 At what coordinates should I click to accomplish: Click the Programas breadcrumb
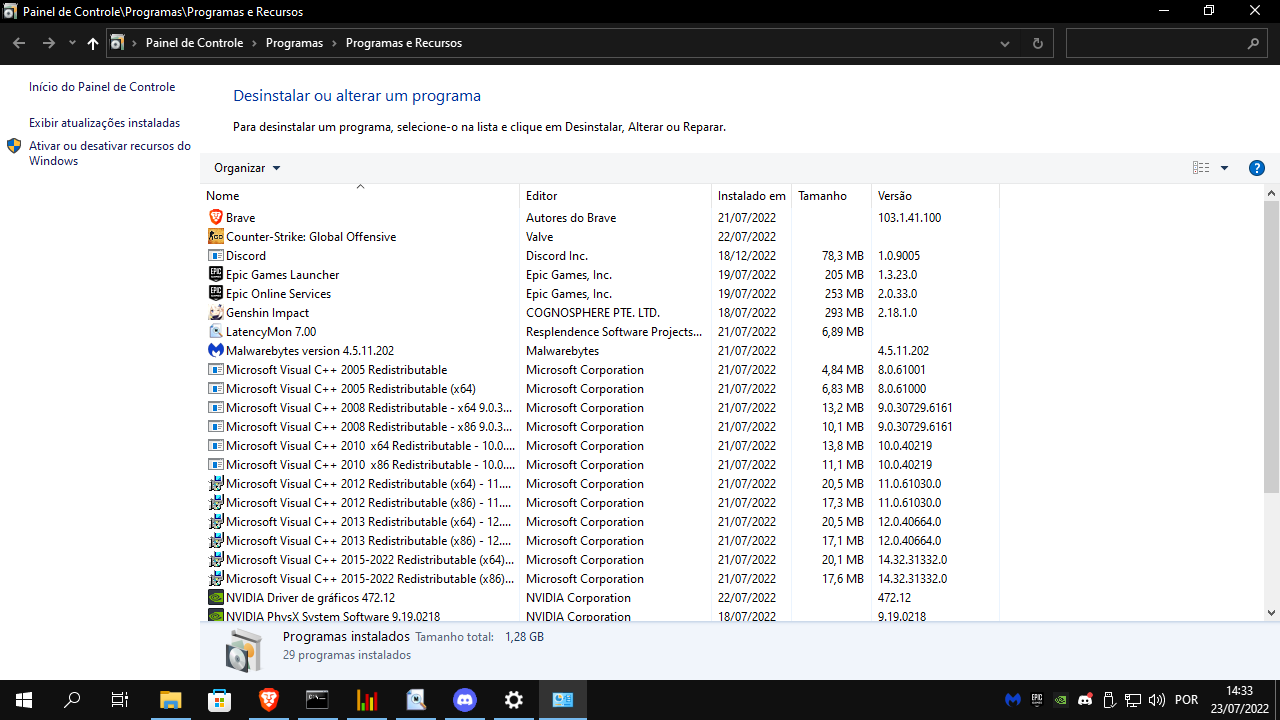294,43
